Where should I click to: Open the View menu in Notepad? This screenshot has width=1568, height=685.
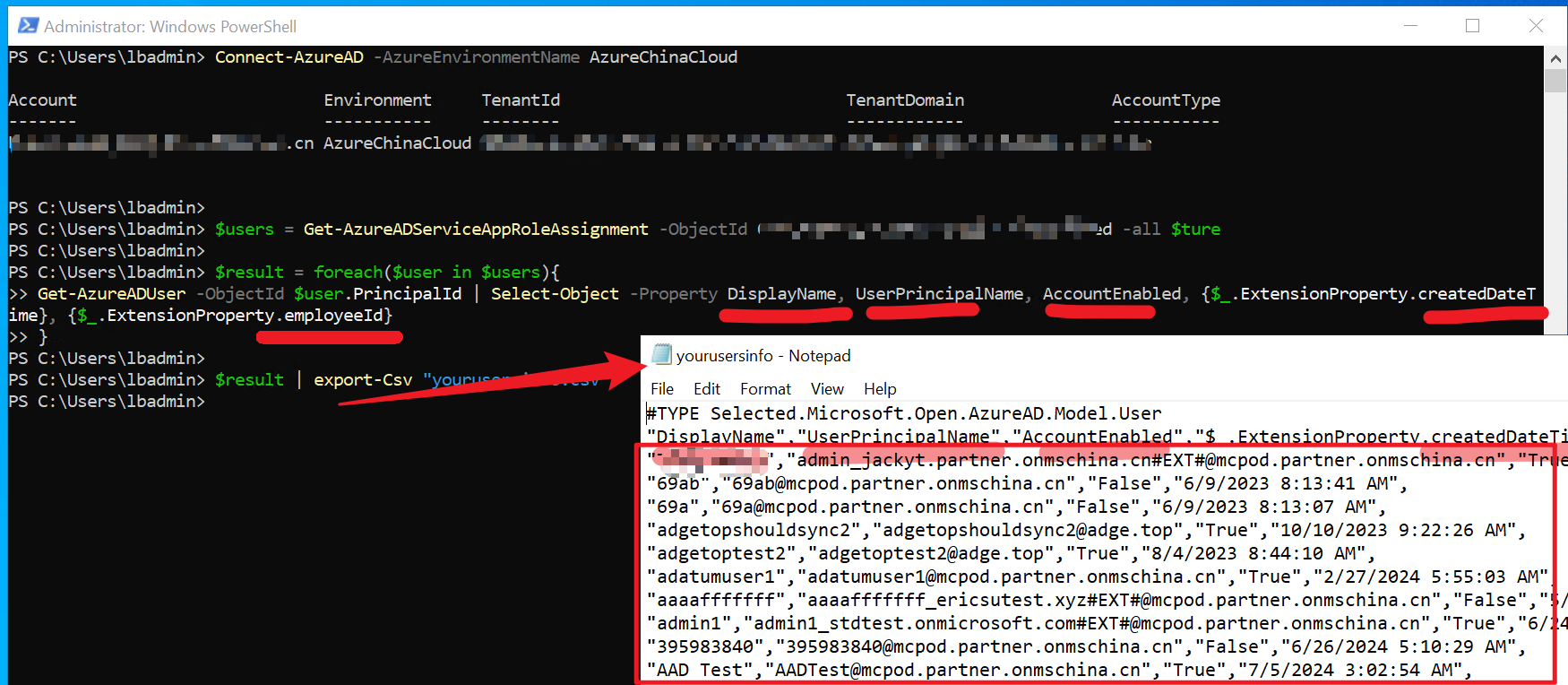[x=827, y=389]
